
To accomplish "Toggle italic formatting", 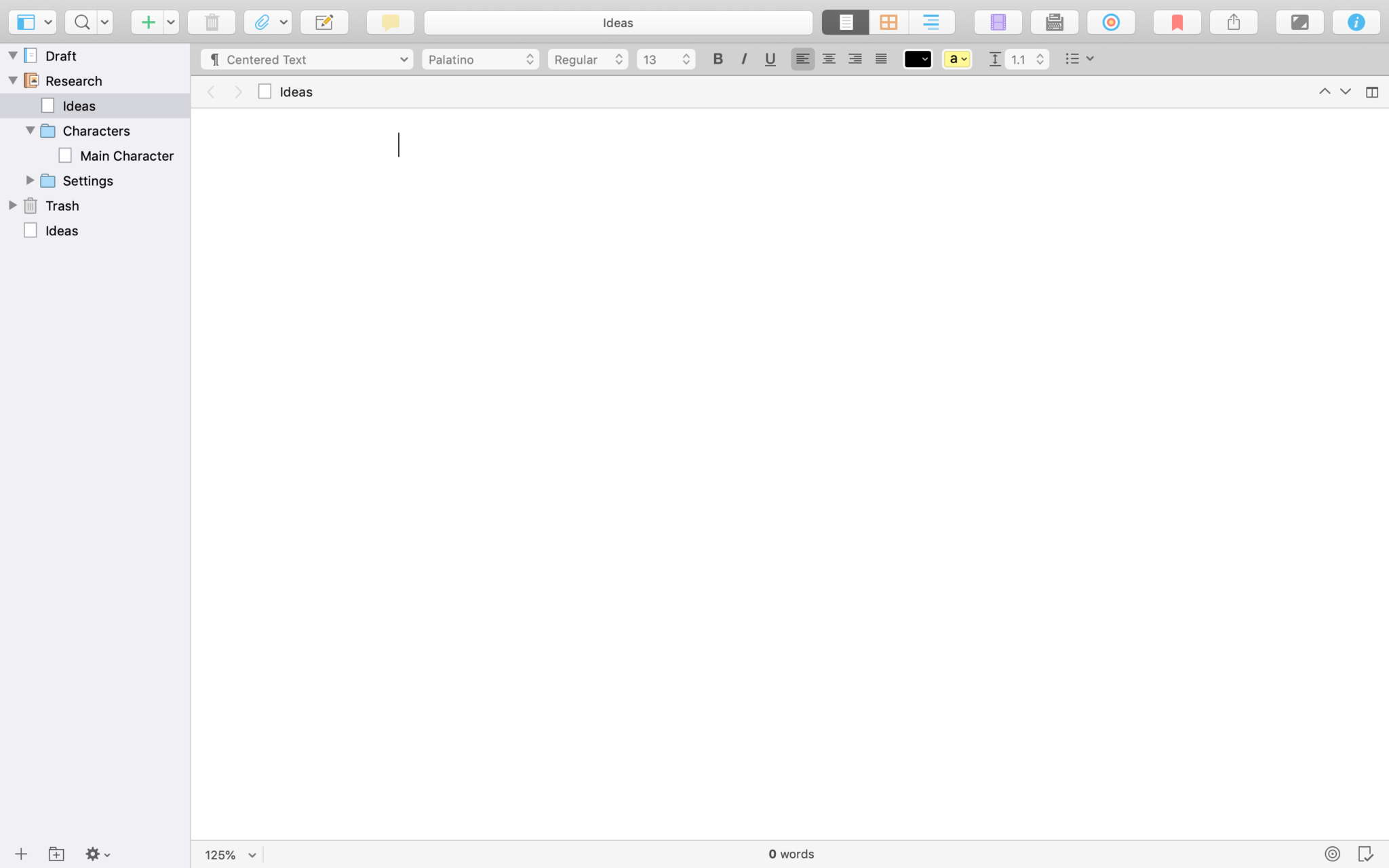I will tap(744, 59).
